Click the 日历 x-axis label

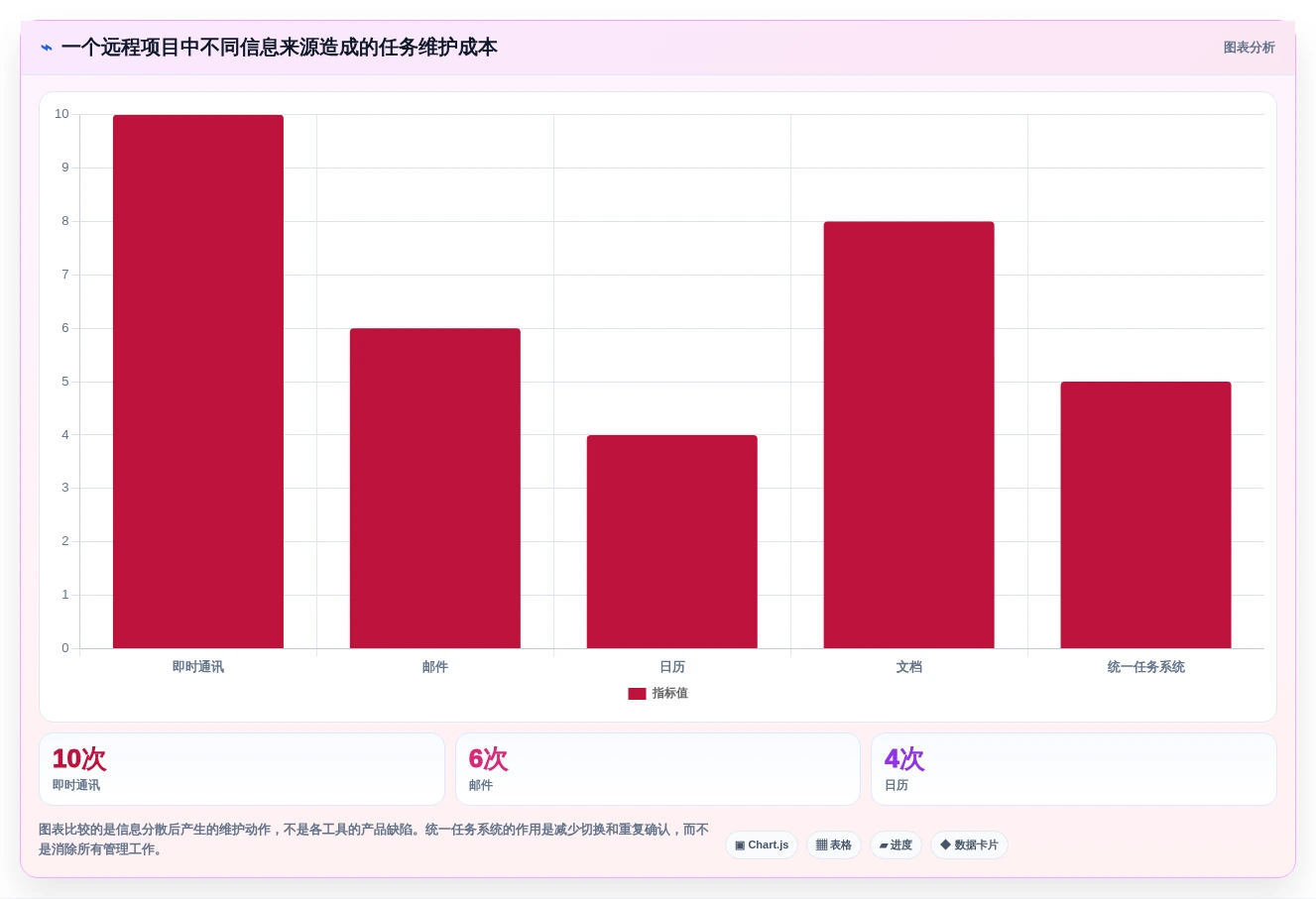point(672,667)
